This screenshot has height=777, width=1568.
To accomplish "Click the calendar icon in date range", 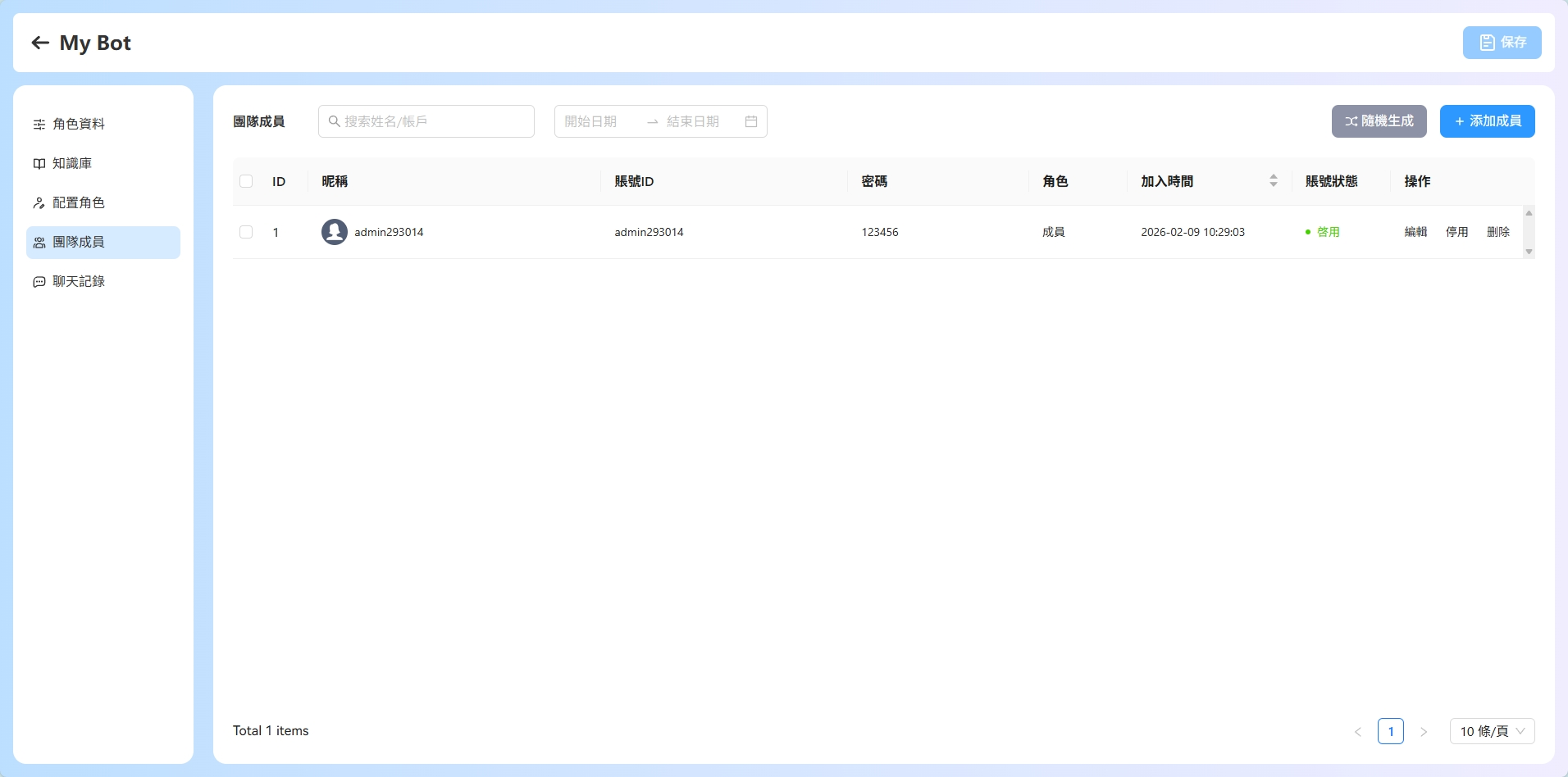I will [750, 121].
